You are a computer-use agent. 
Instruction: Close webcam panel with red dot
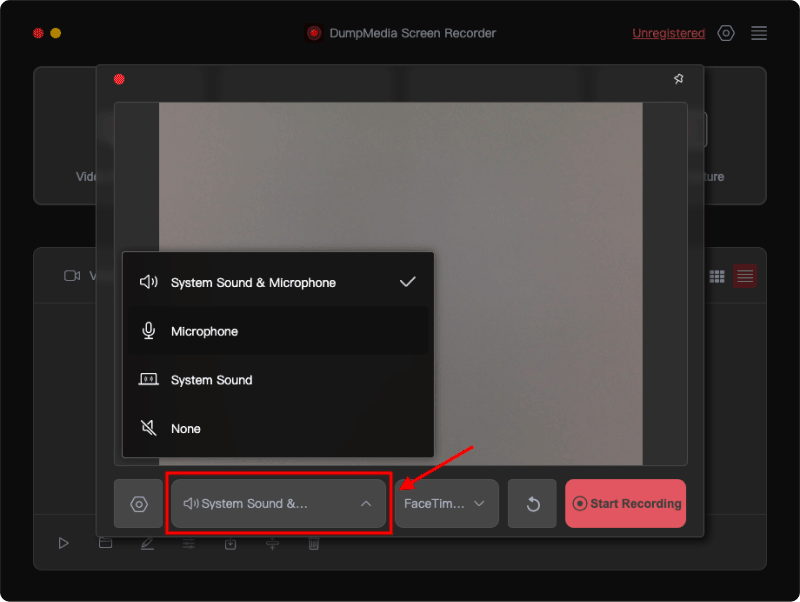pos(119,79)
